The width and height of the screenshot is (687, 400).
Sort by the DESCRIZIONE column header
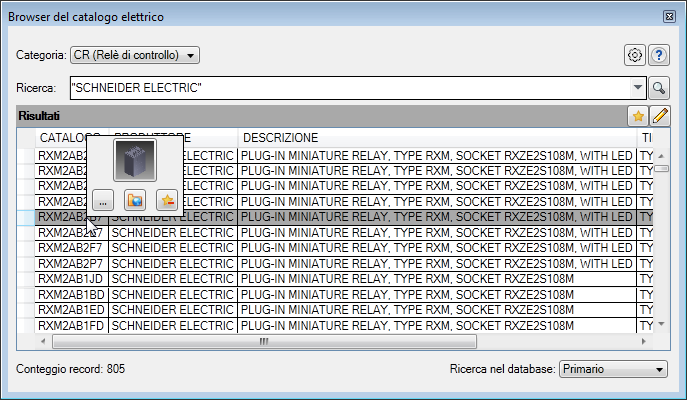click(x=437, y=138)
